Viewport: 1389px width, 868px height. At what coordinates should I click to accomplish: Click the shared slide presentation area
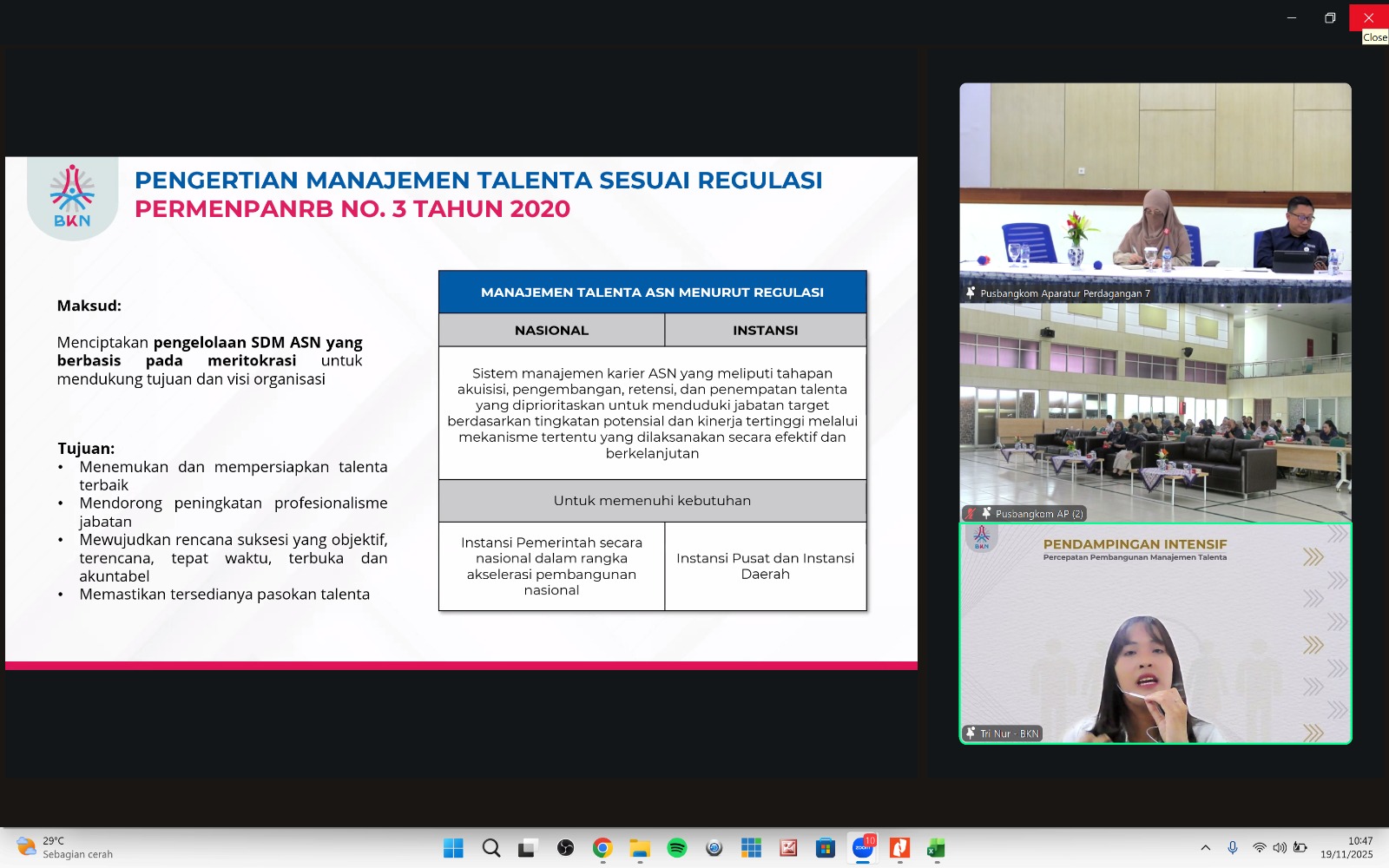pyautogui.click(x=461, y=412)
